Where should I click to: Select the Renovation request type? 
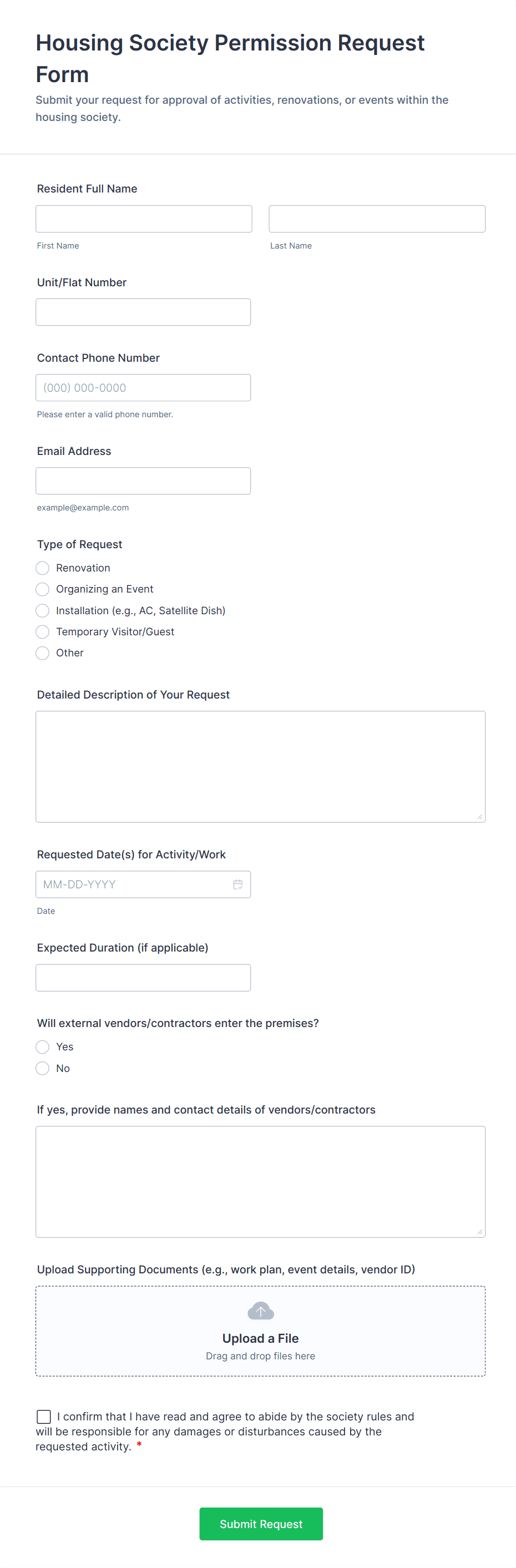click(43, 568)
